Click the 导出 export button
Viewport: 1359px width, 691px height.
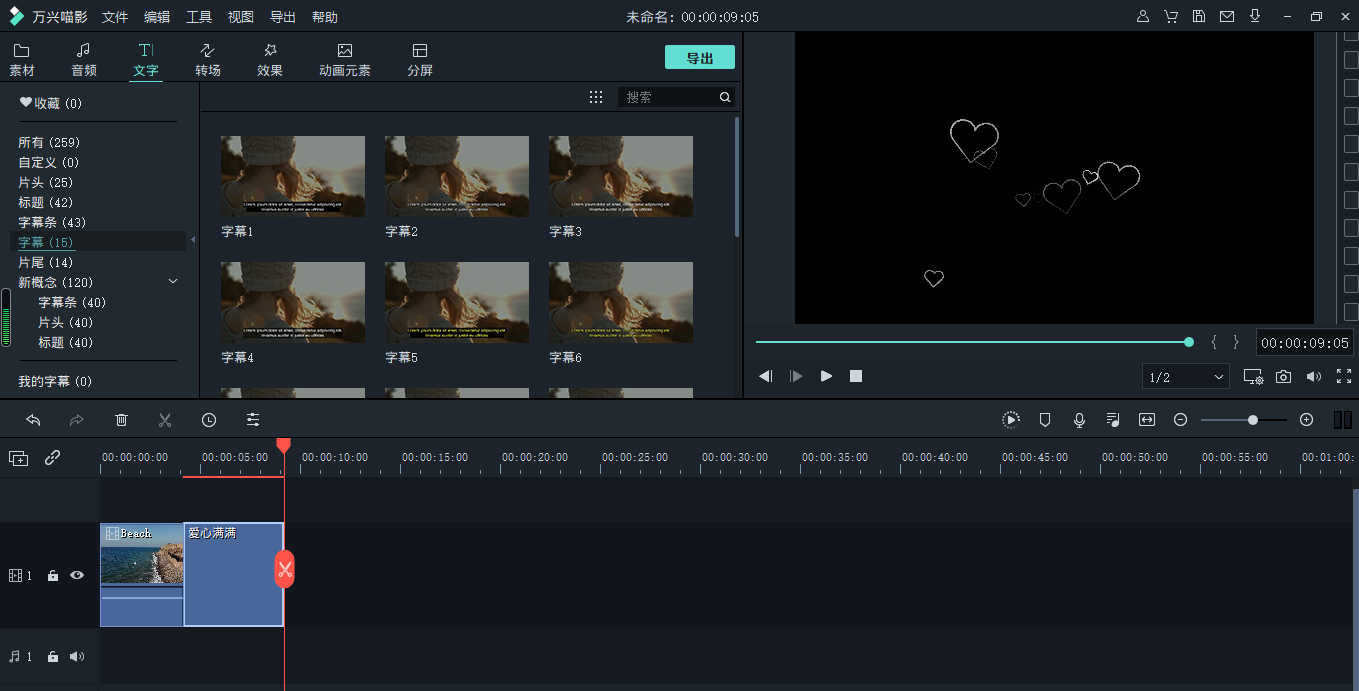tap(699, 58)
